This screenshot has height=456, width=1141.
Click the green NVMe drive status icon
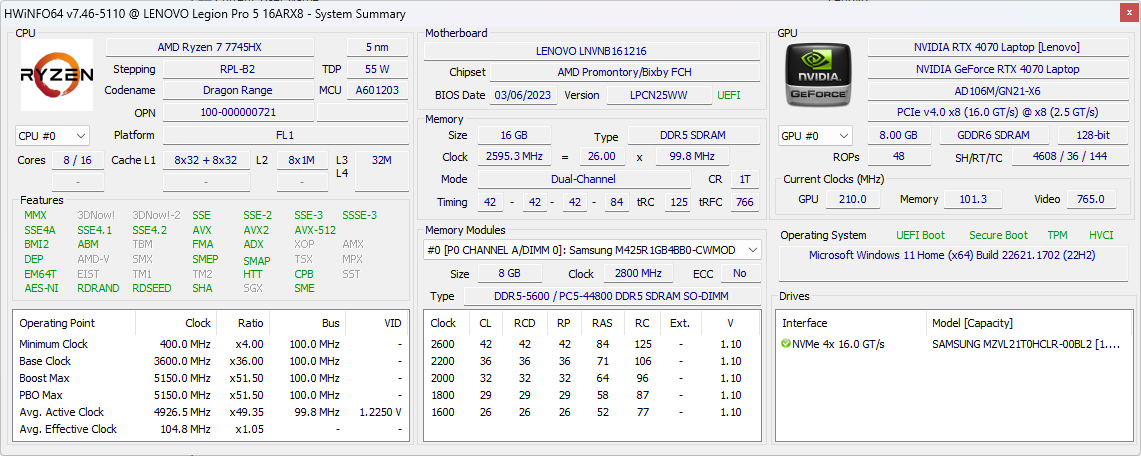coord(786,344)
